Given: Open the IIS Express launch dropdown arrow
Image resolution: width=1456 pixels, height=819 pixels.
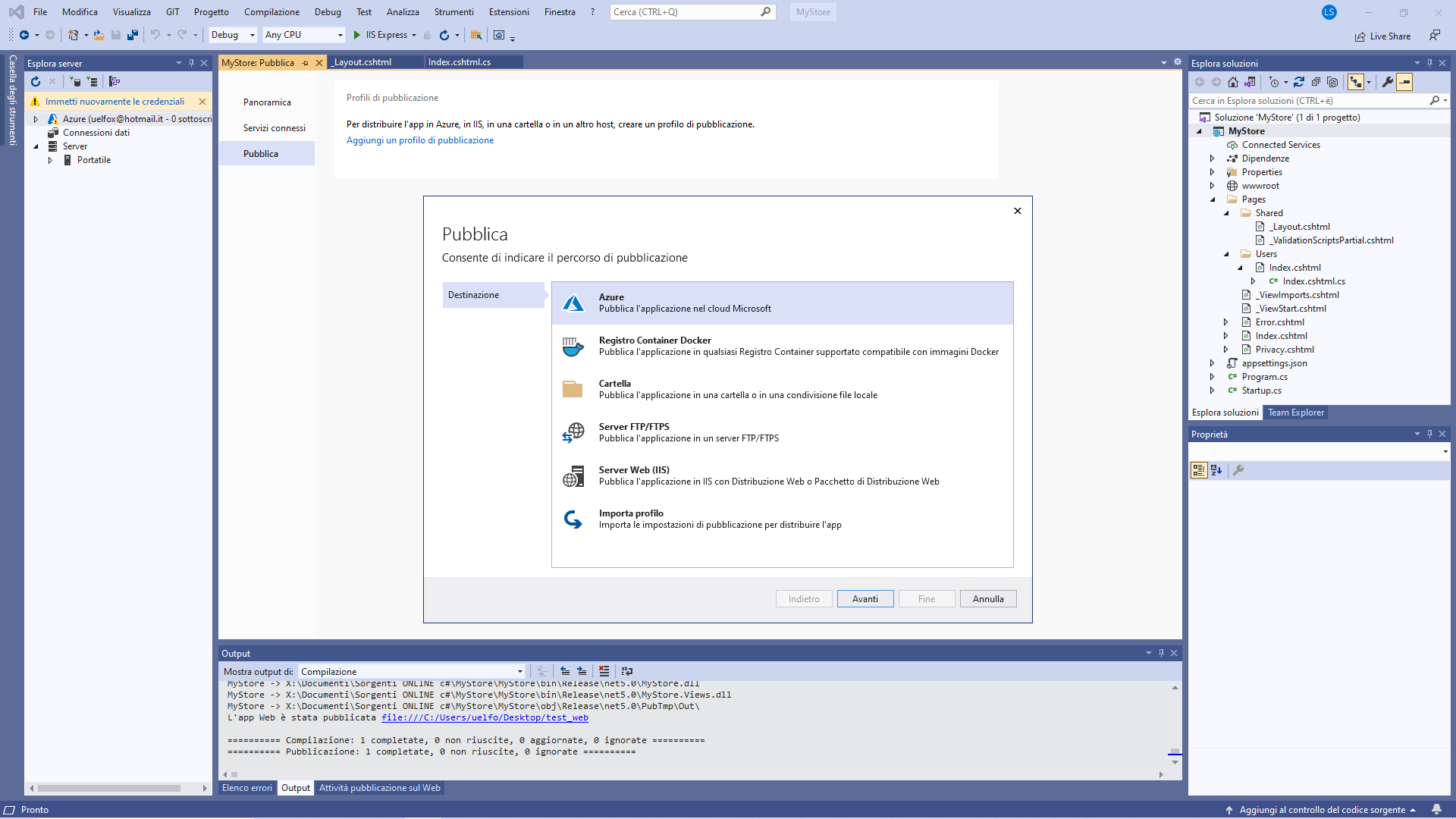Looking at the screenshot, I should coord(414,35).
